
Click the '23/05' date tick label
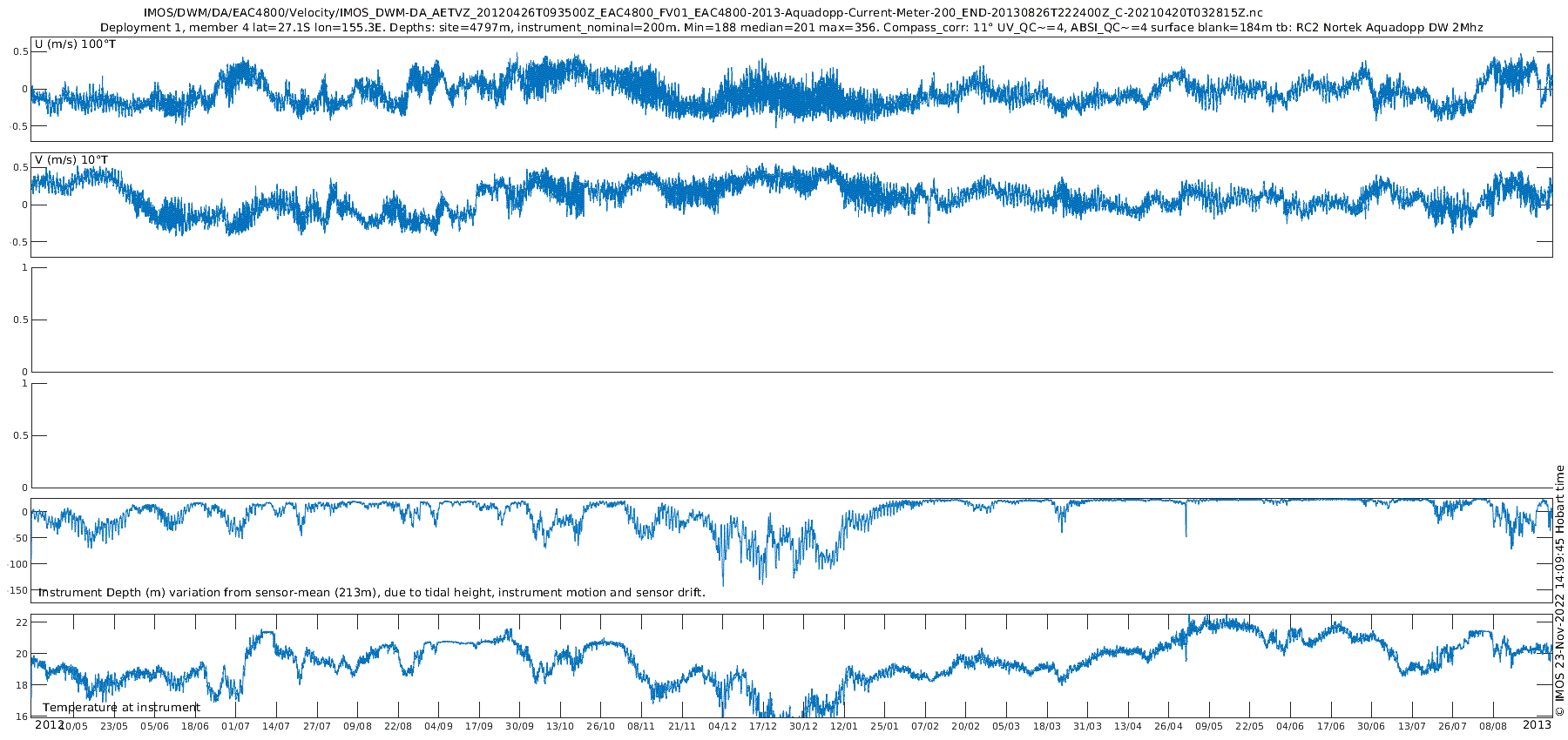click(x=114, y=726)
